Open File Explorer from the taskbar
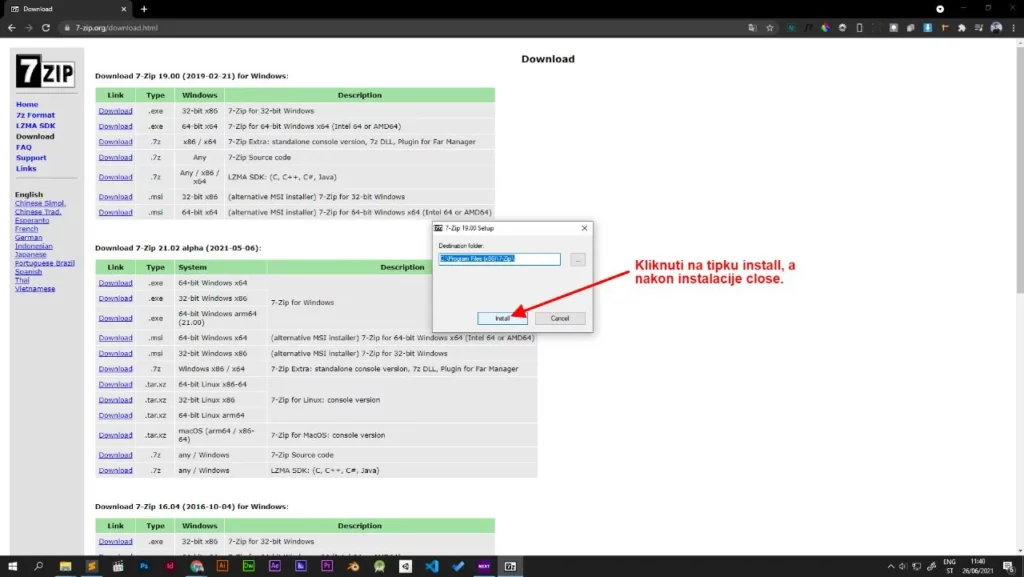Viewport: 1024px width, 577px height. 65,567
